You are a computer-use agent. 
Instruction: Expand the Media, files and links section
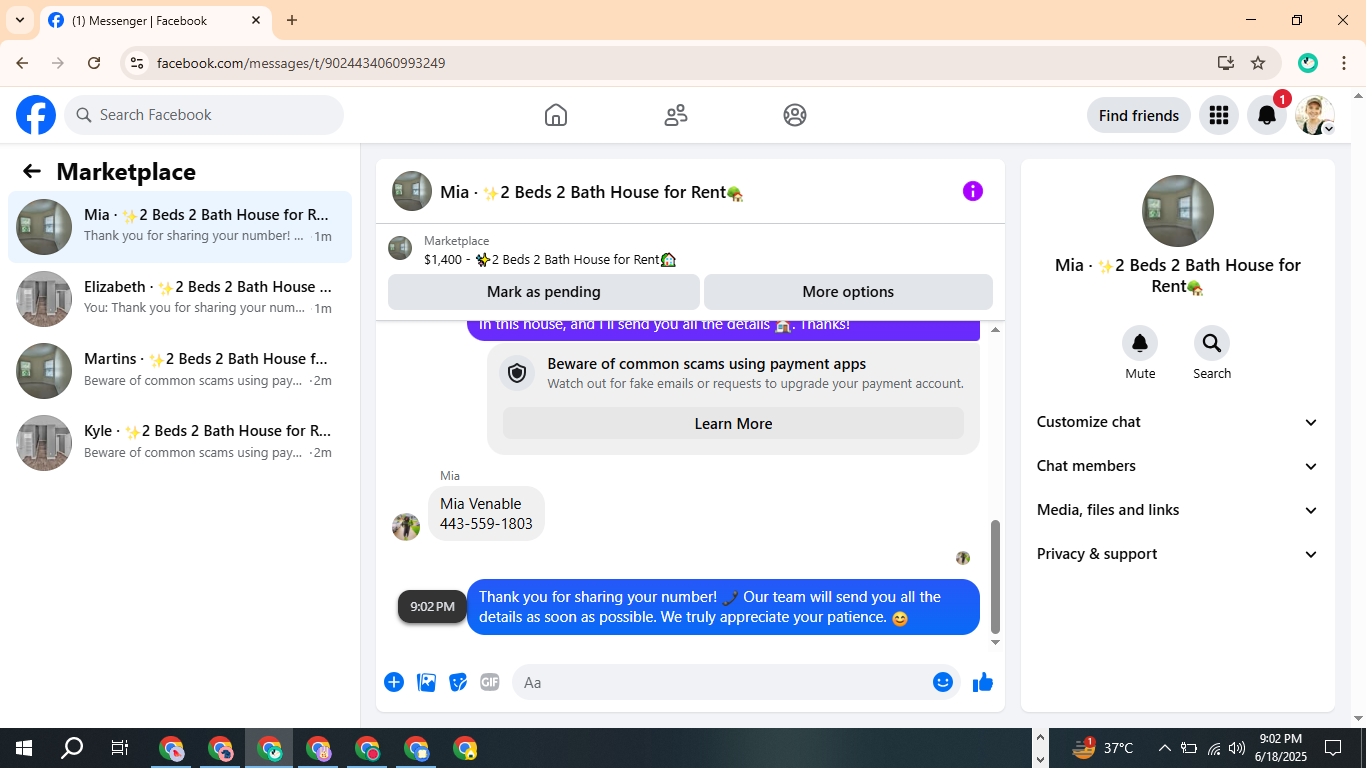[x=1178, y=510]
